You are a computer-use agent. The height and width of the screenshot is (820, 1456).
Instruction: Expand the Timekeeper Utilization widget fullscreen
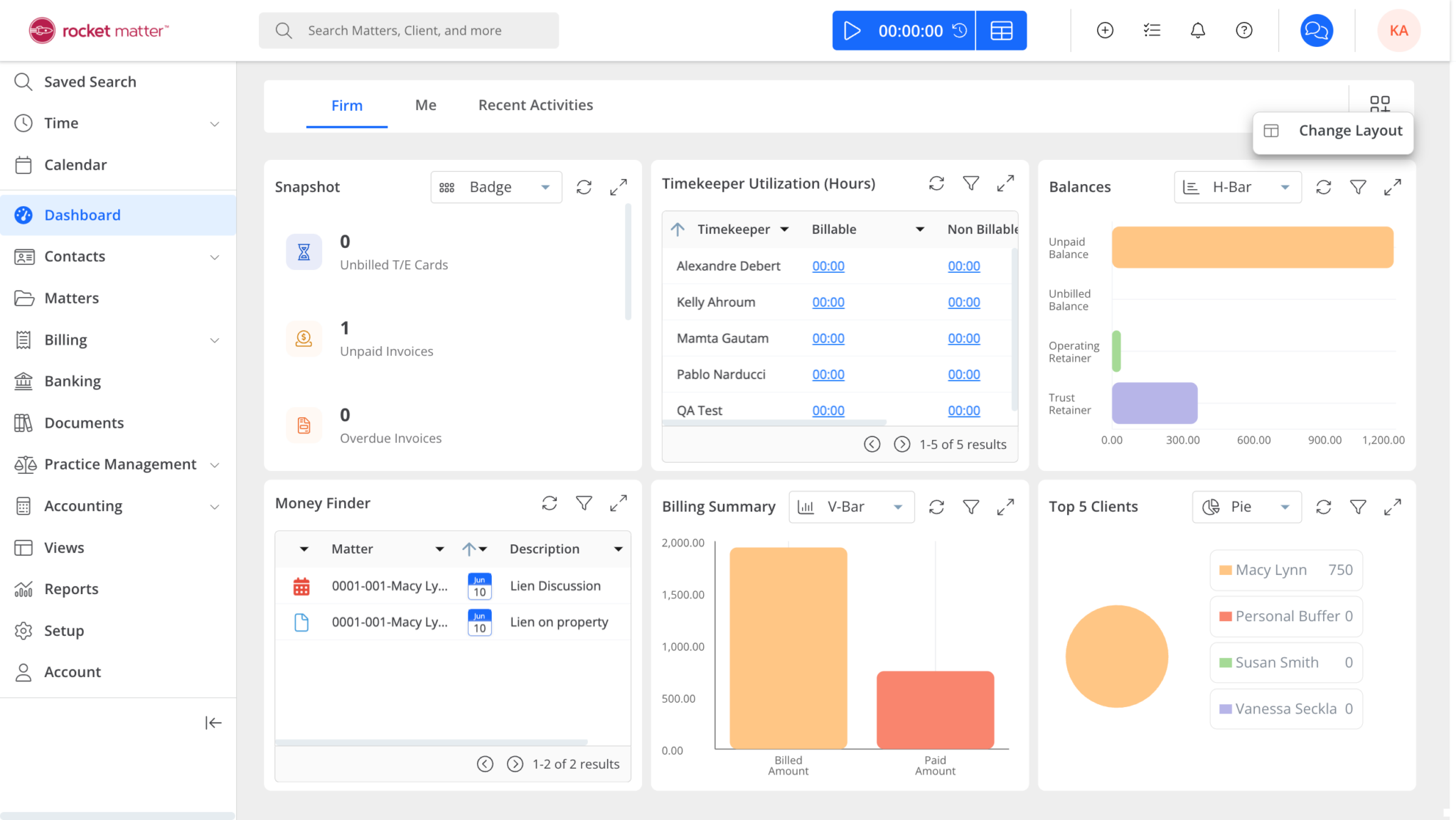tap(1005, 183)
